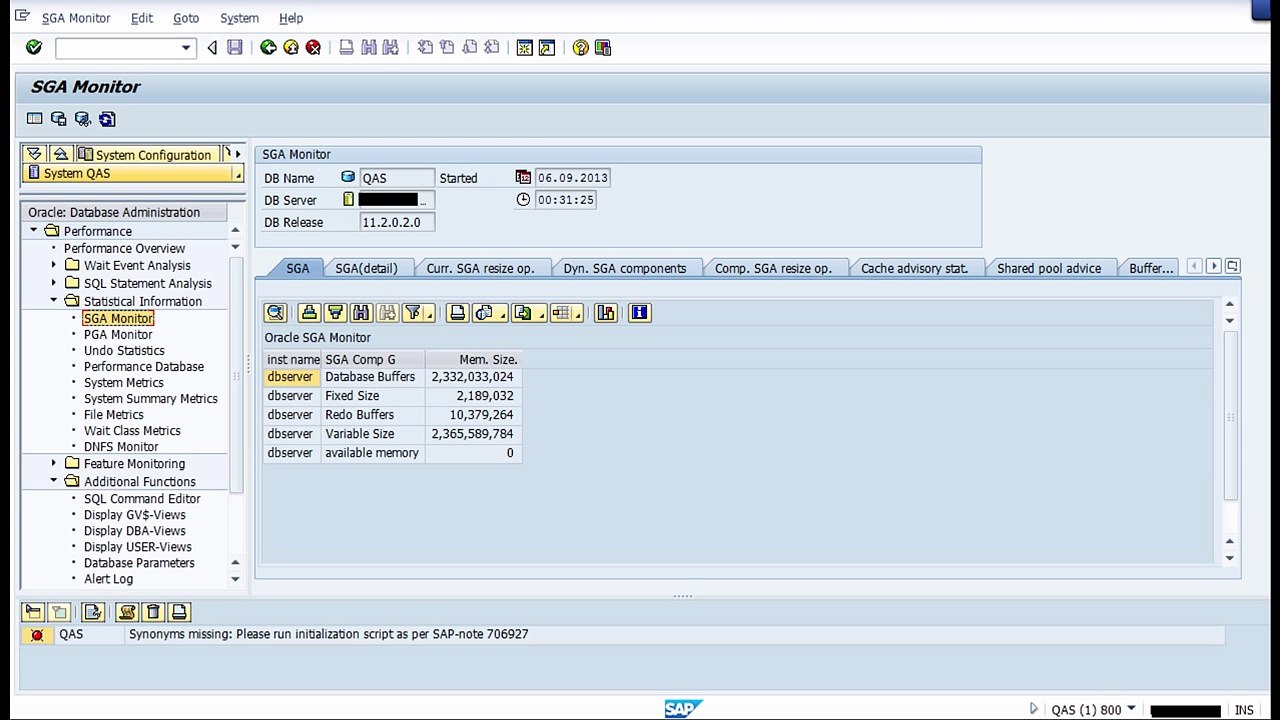Open the SGA Monitor menu

[76, 18]
